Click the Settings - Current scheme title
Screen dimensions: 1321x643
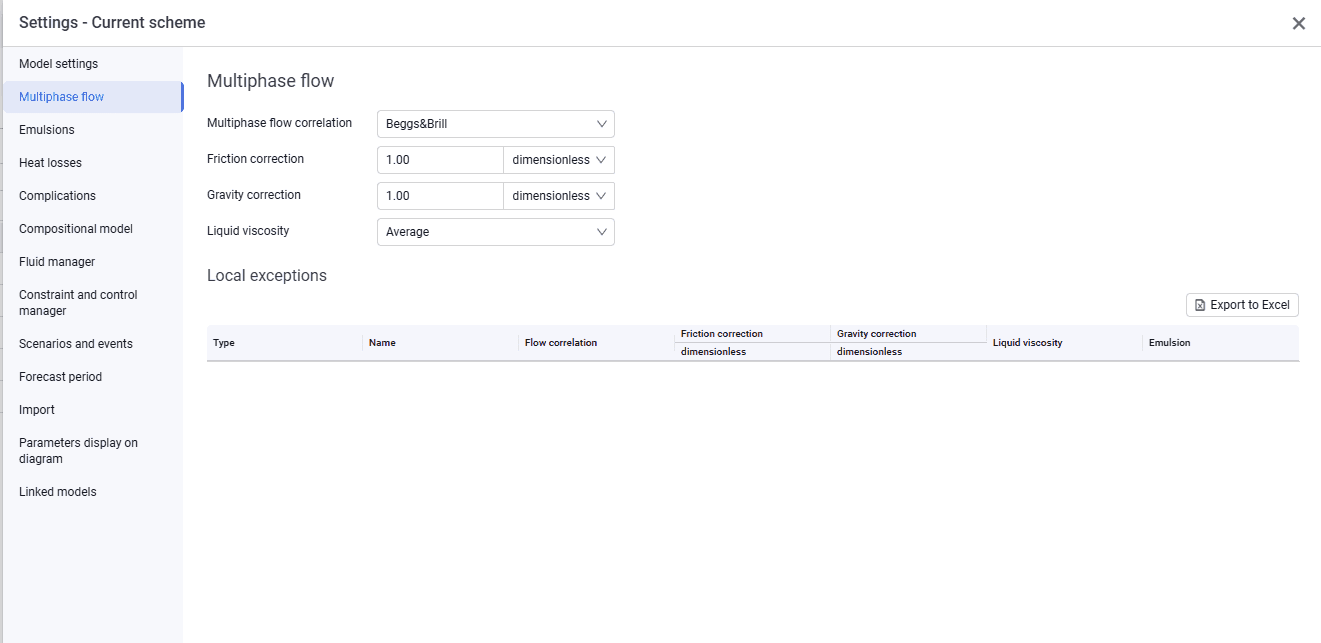[112, 23]
